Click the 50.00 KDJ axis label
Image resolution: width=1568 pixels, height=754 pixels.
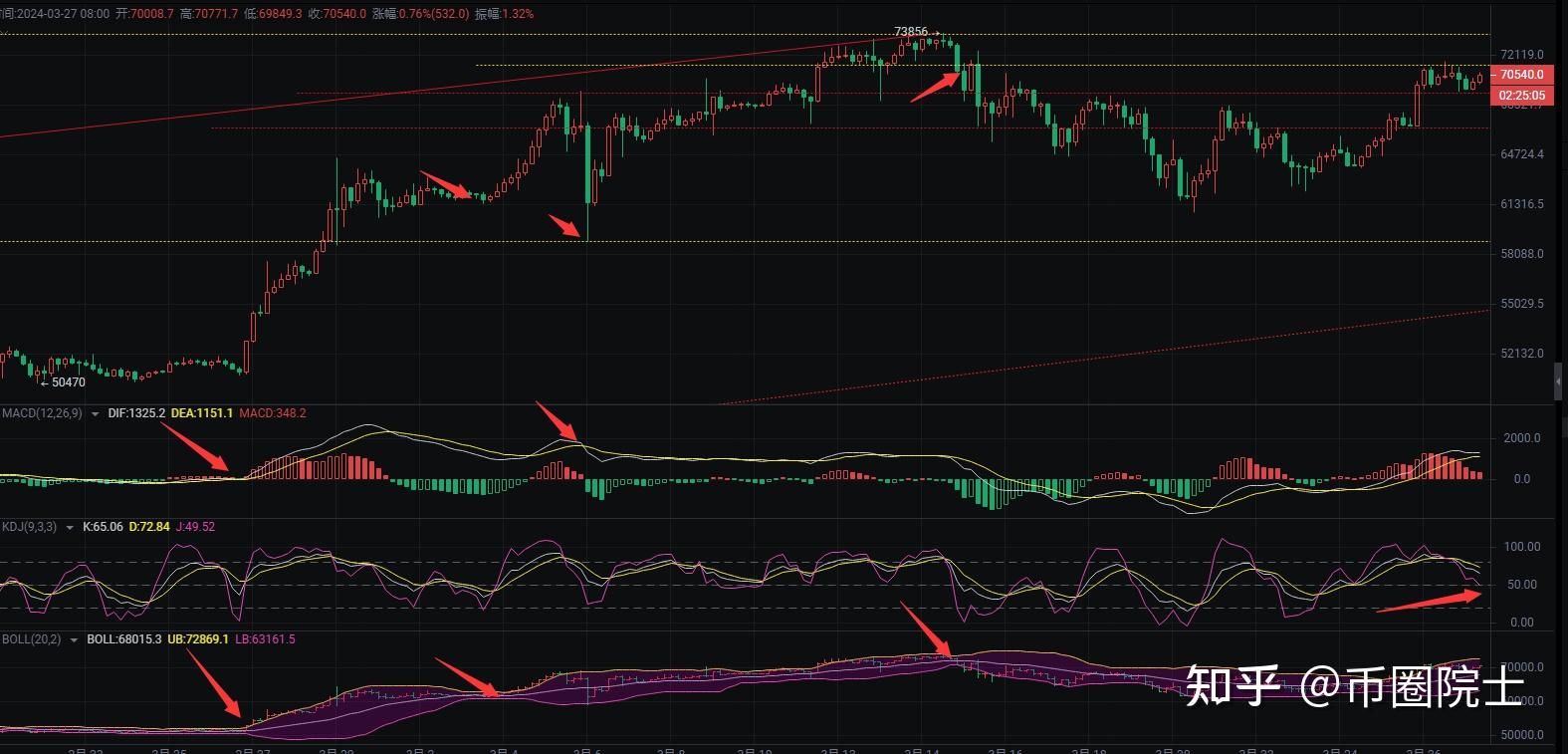[x=1522, y=585]
